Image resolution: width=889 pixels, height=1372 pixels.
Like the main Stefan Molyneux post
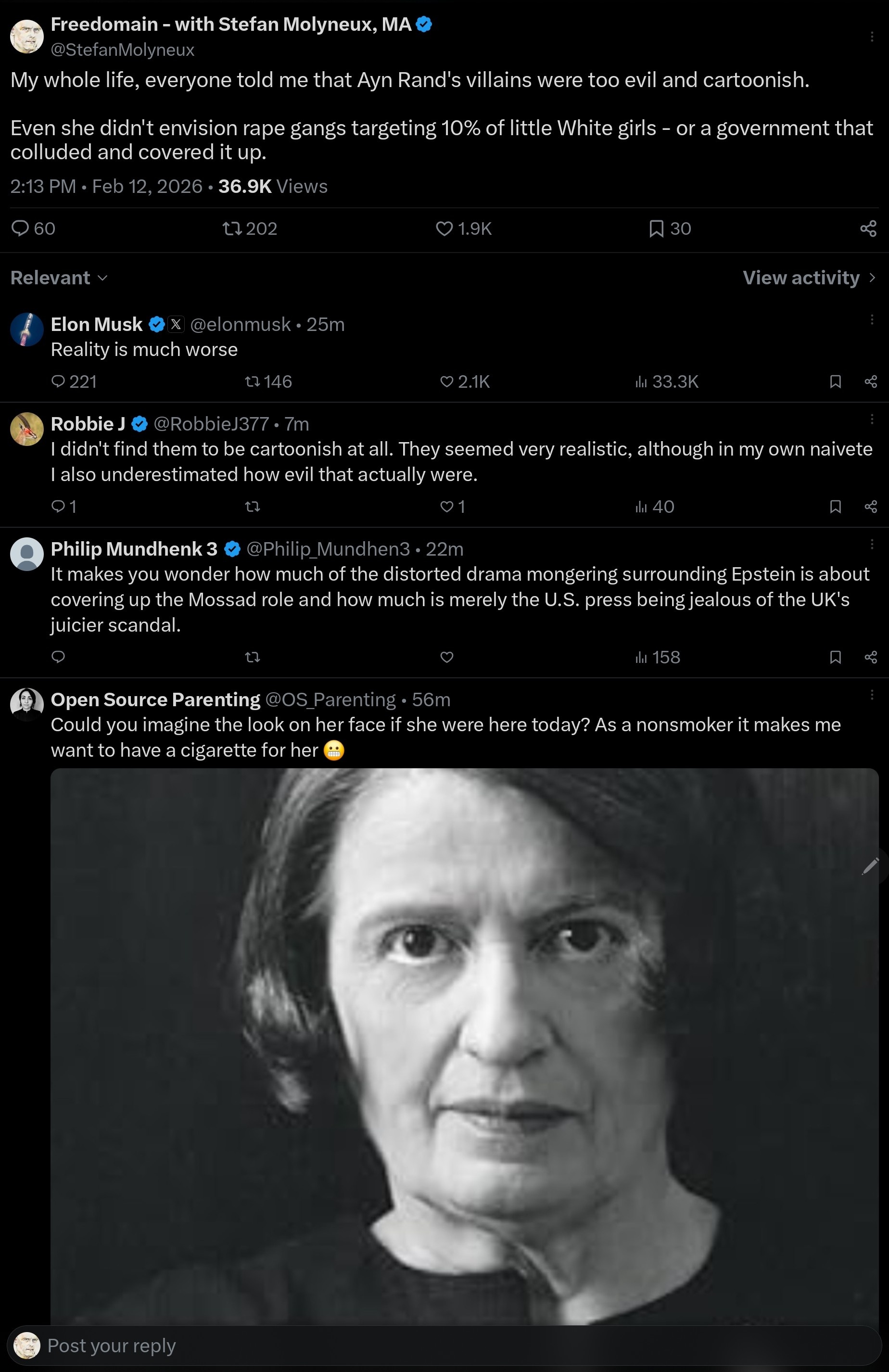click(444, 229)
